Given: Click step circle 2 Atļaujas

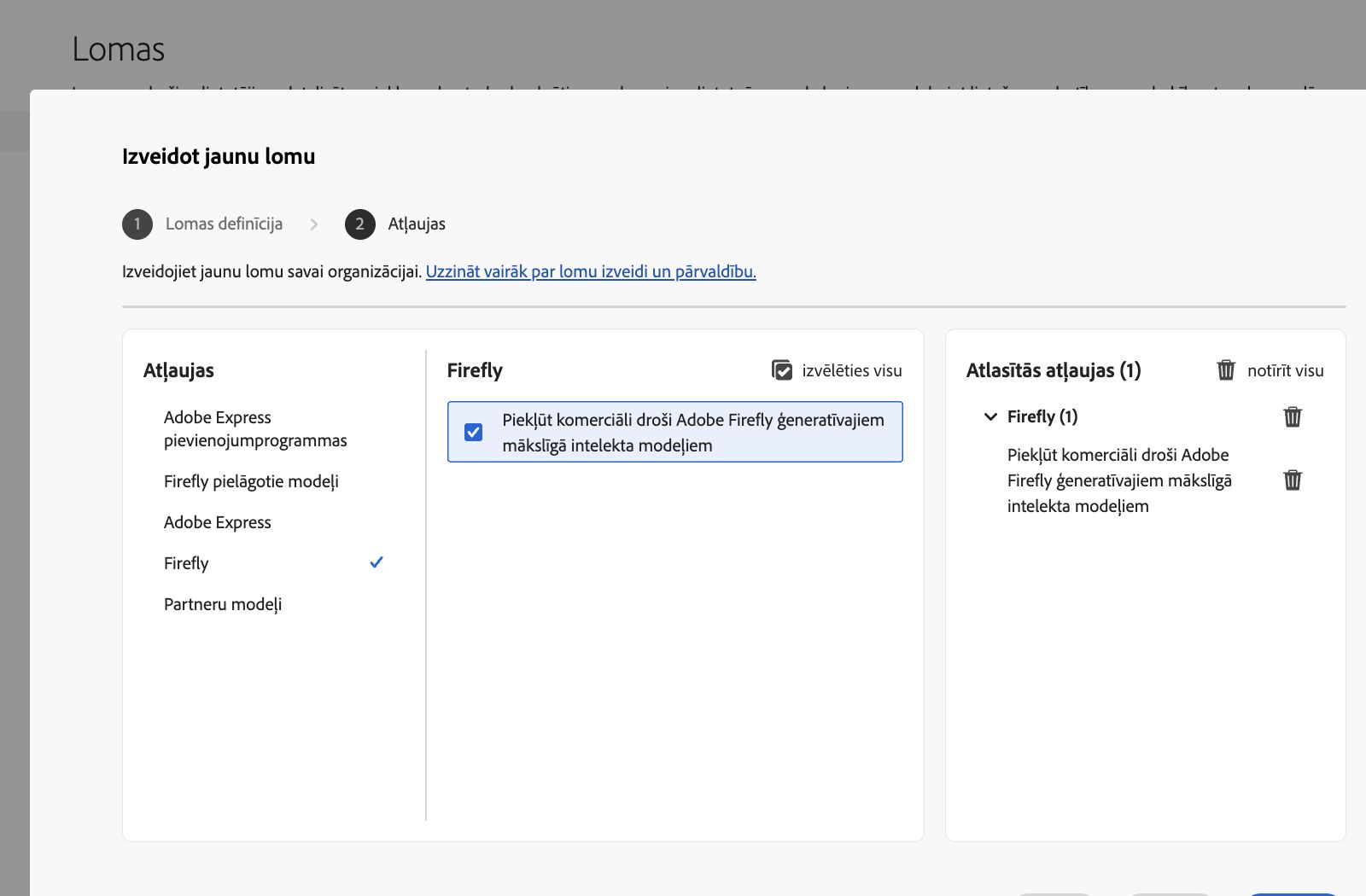Looking at the screenshot, I should click(x=359, y=224).
